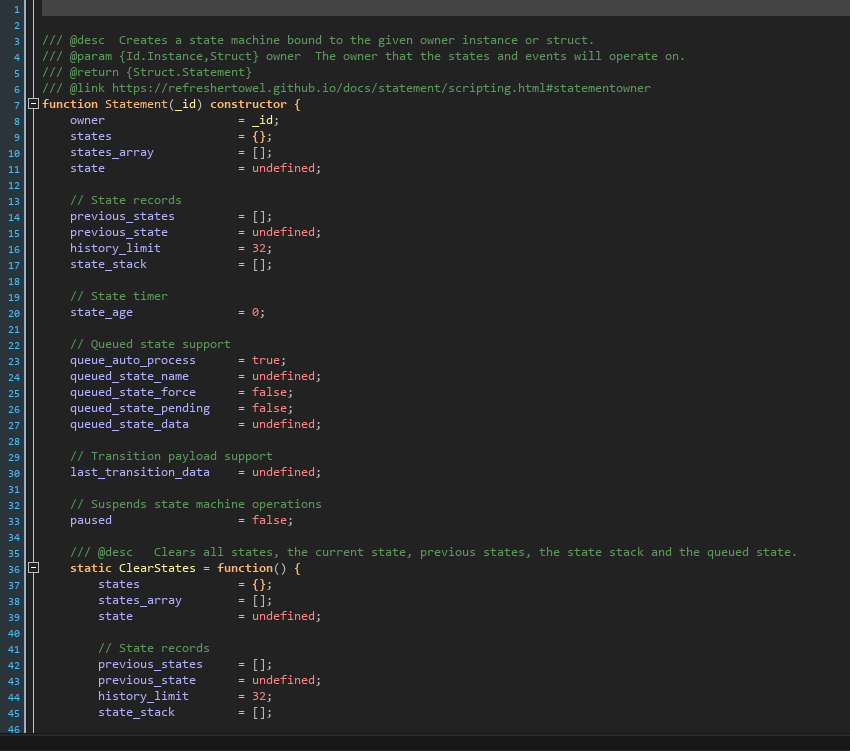Click the queued_state_pending variable name
The height and width of the screenshot is (751, 850).
(x=140, y=408)
